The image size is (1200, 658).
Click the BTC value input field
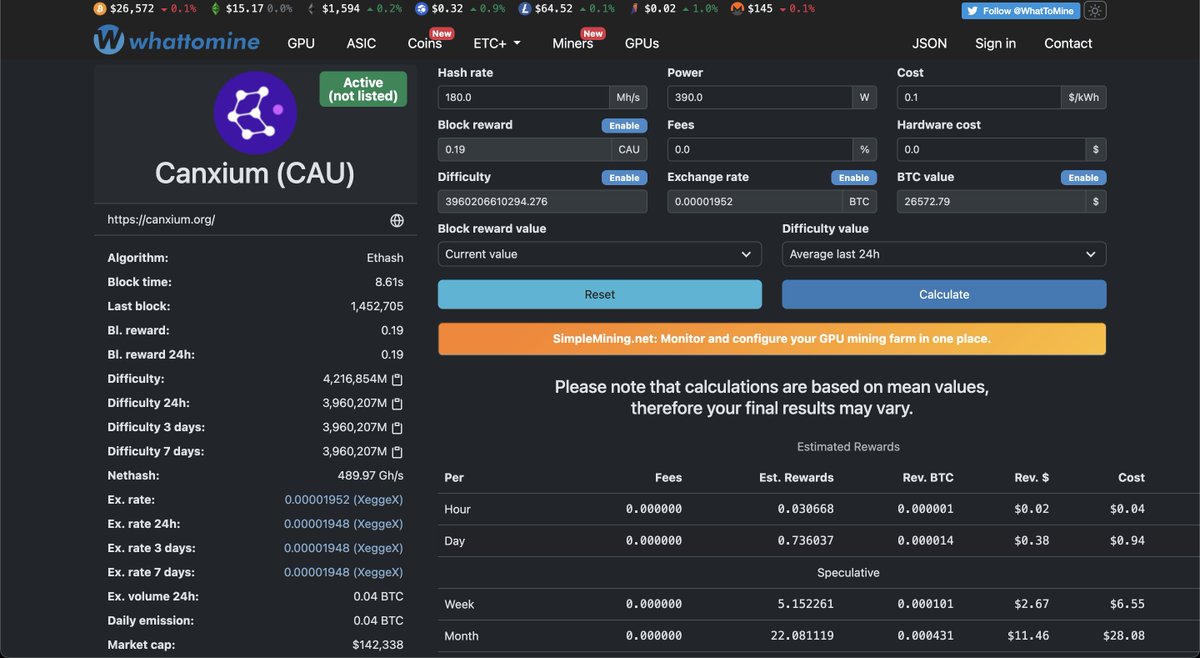tap(991, 202)
